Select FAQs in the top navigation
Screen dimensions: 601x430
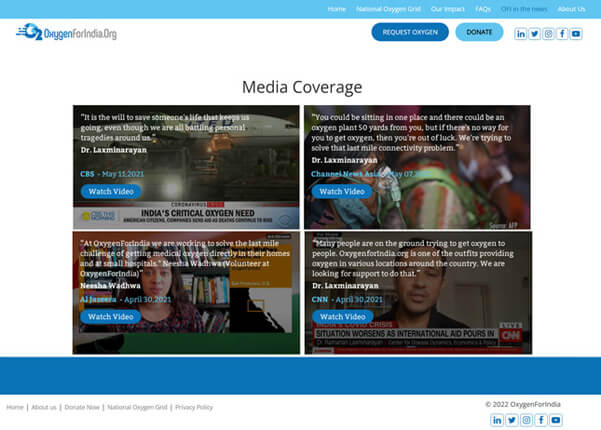click(x=483, y=9)
